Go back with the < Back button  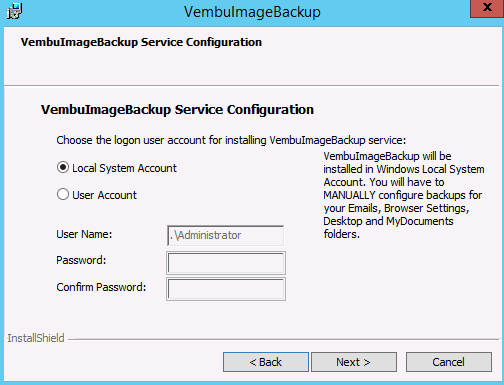266,362
